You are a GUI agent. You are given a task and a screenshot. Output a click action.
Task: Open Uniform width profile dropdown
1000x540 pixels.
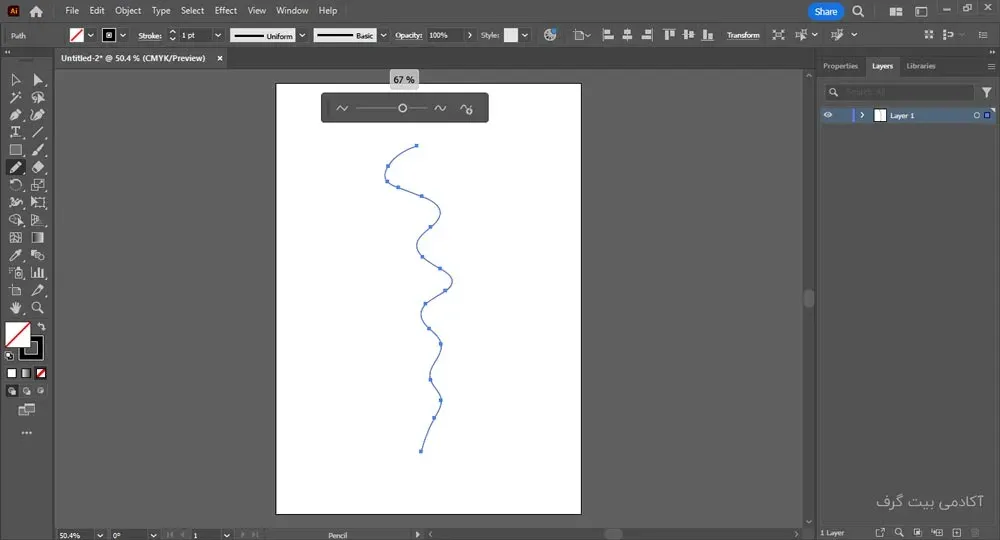(x=302, y=35)
